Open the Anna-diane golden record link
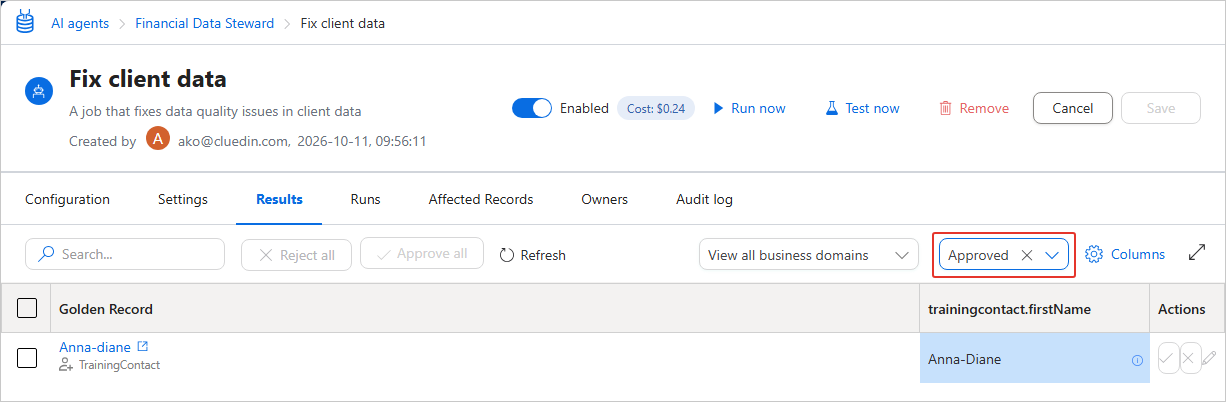This screenshot has width=1226, height=402. tap(95, 347)
